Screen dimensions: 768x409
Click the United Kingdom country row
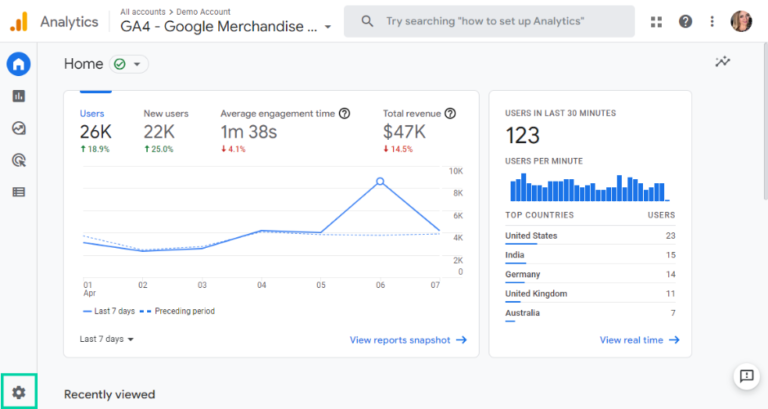pyautogui.click(x=590, y=294)
